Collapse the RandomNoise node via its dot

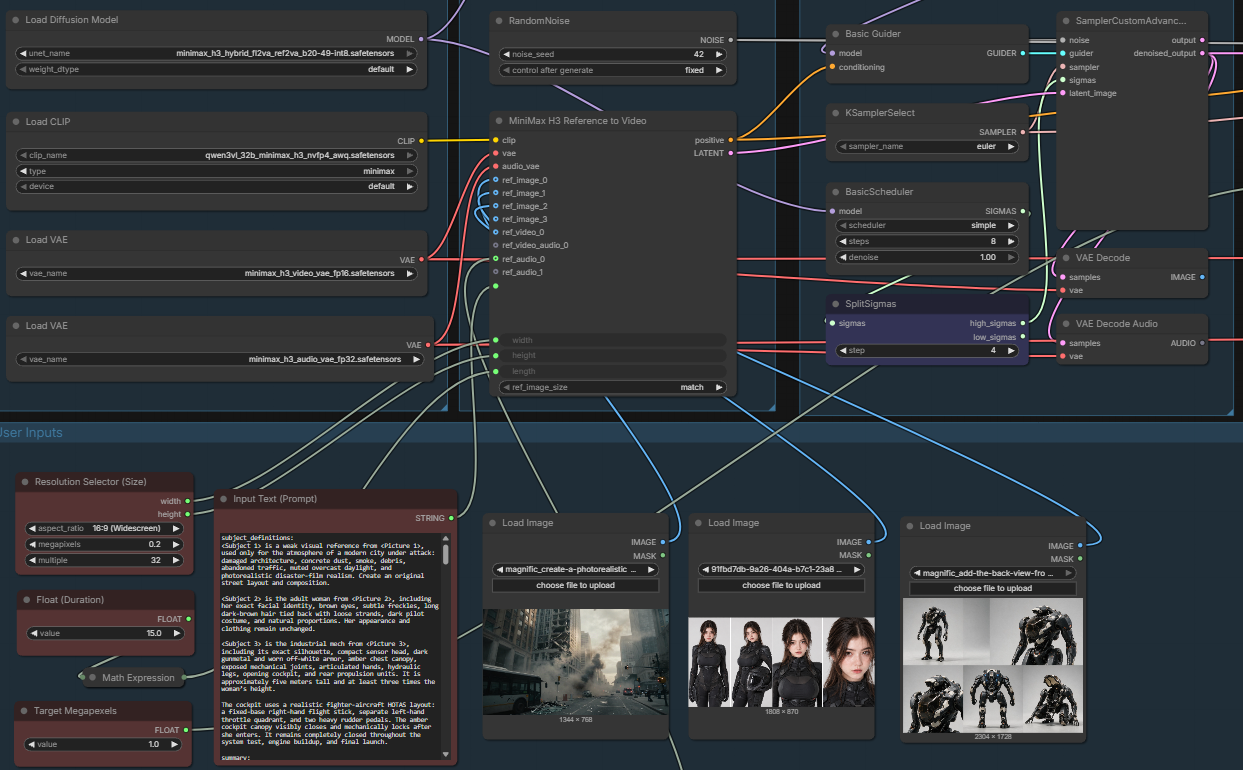[499, 20]
